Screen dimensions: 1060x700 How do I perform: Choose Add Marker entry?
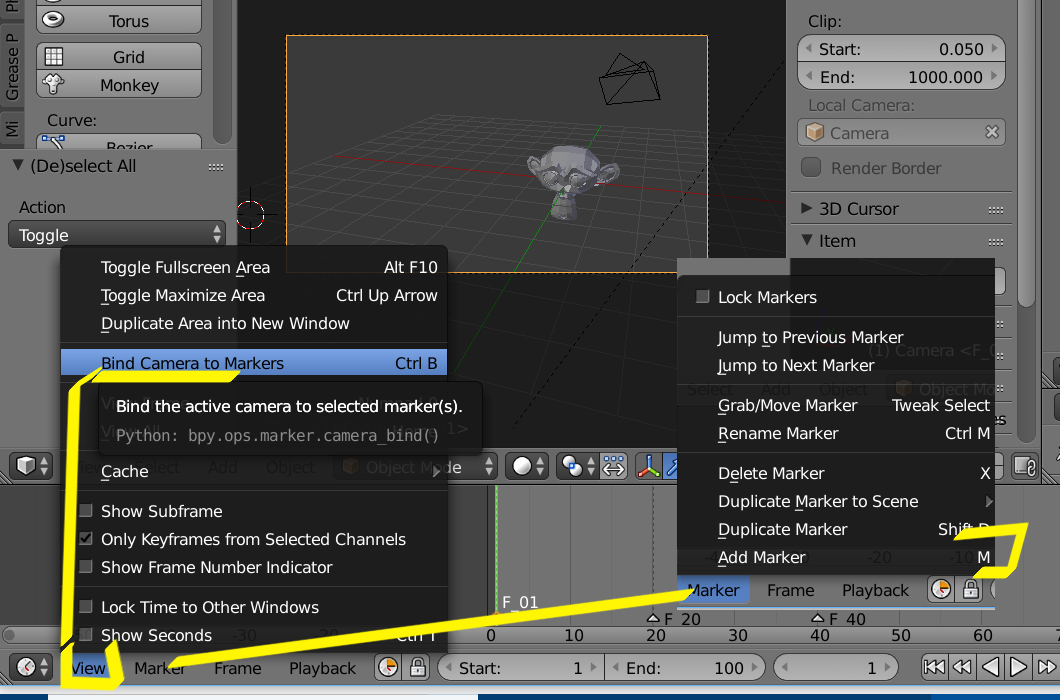coord(836,557)
